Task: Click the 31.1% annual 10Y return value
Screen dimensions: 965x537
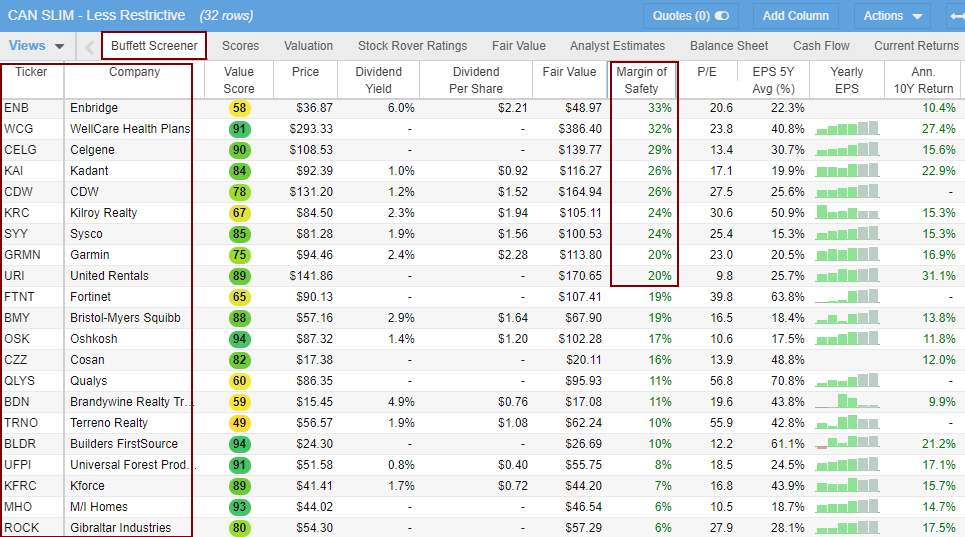Action: pyautogui.click(x=939, y=276)
